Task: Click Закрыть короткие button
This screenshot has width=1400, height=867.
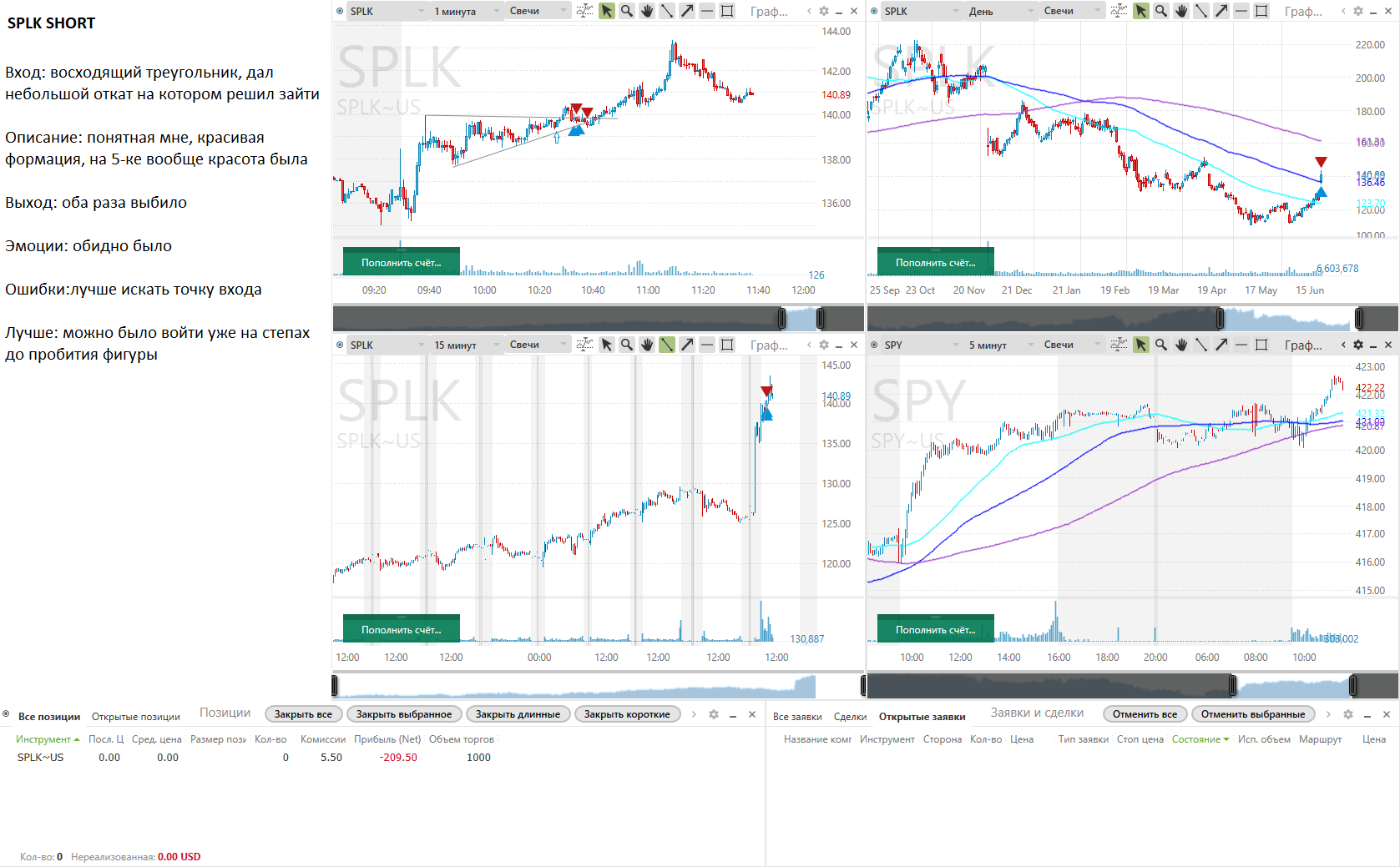Action: (x=627, y=714)
